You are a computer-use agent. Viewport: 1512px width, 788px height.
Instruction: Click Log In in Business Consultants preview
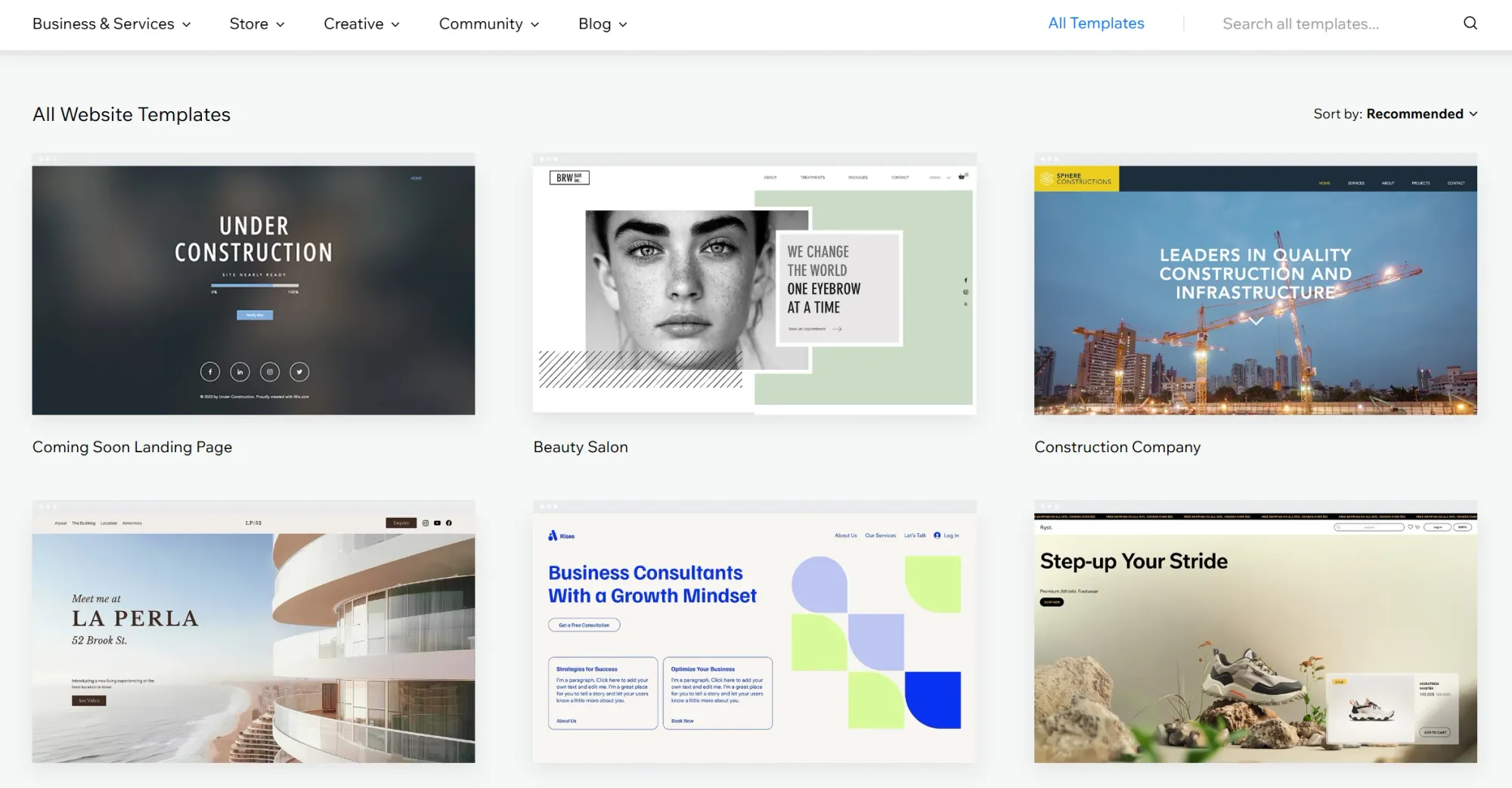947,535
